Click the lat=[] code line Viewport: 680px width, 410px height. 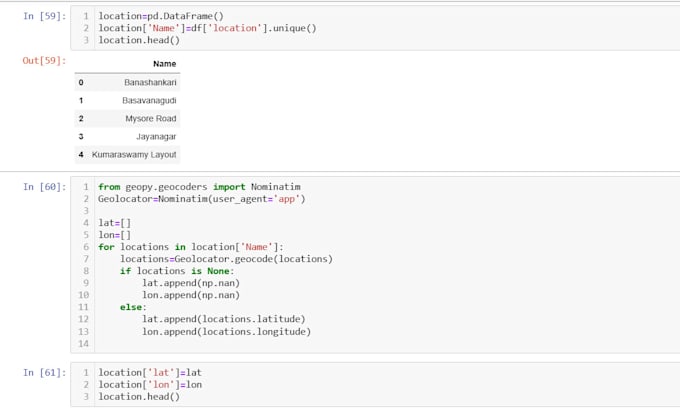coord(114,223)
